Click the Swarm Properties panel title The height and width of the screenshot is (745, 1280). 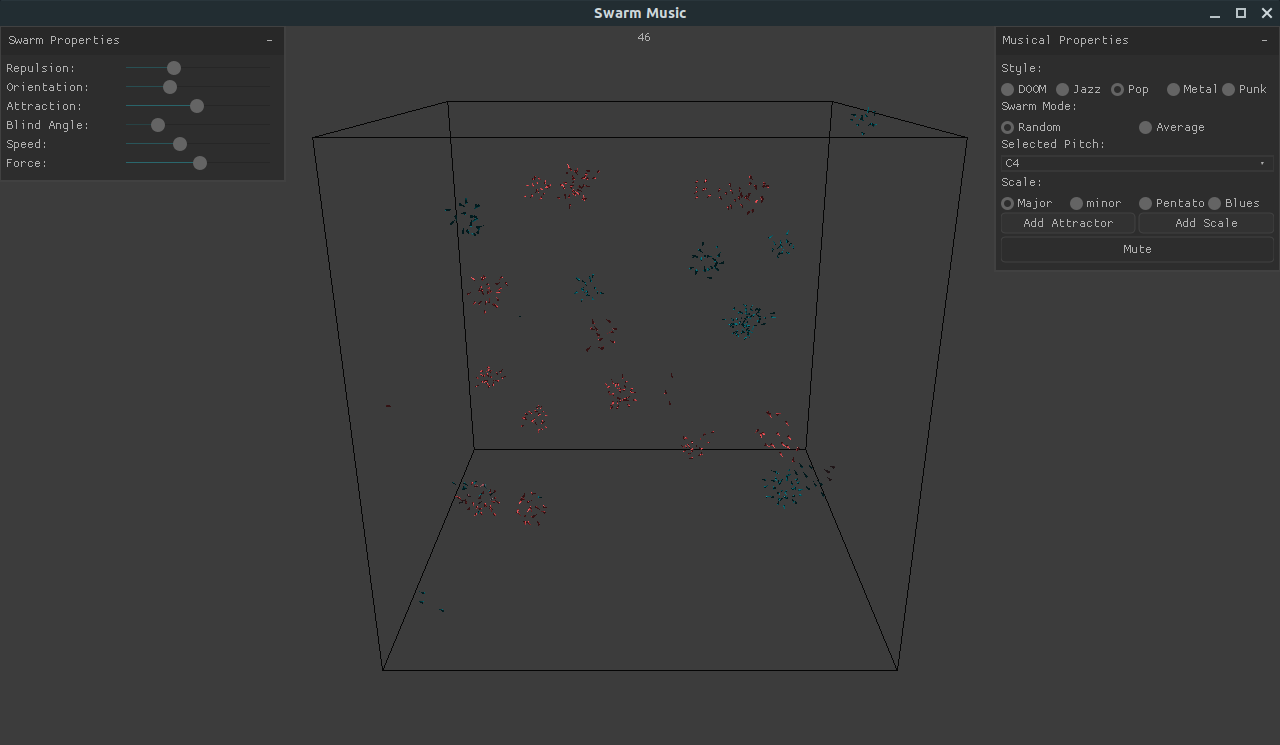pyautogui.click(x=64, y=40)
